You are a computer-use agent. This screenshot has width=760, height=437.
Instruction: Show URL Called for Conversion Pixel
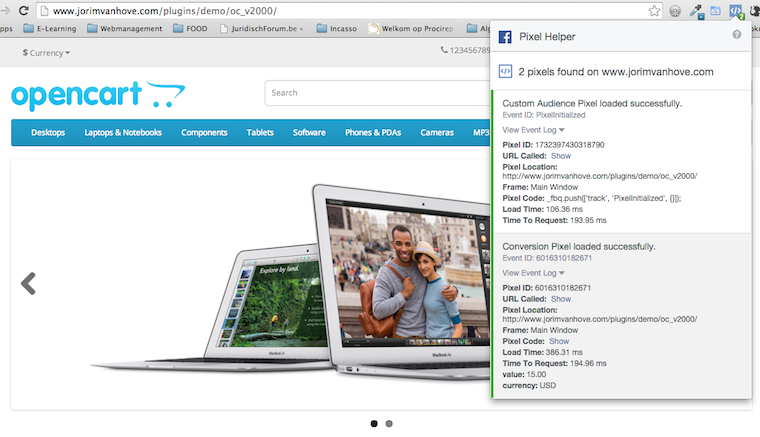point(561,299)
